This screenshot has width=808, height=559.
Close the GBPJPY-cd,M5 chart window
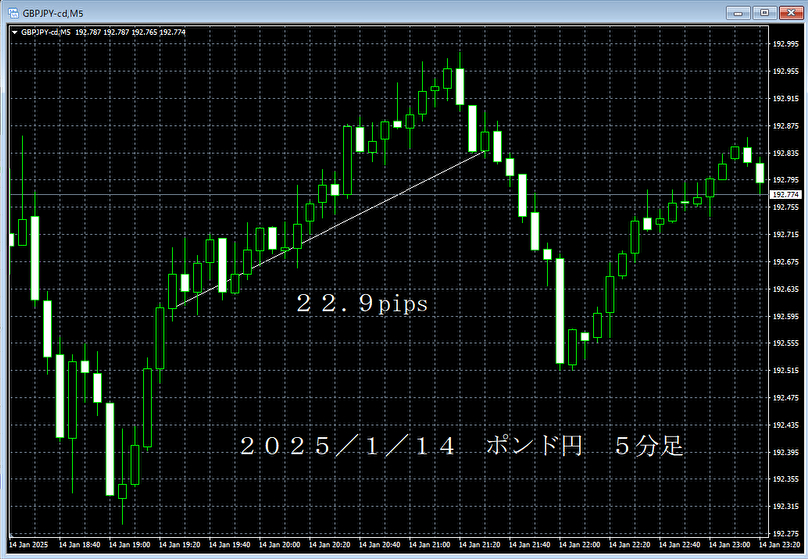[792, 13]
